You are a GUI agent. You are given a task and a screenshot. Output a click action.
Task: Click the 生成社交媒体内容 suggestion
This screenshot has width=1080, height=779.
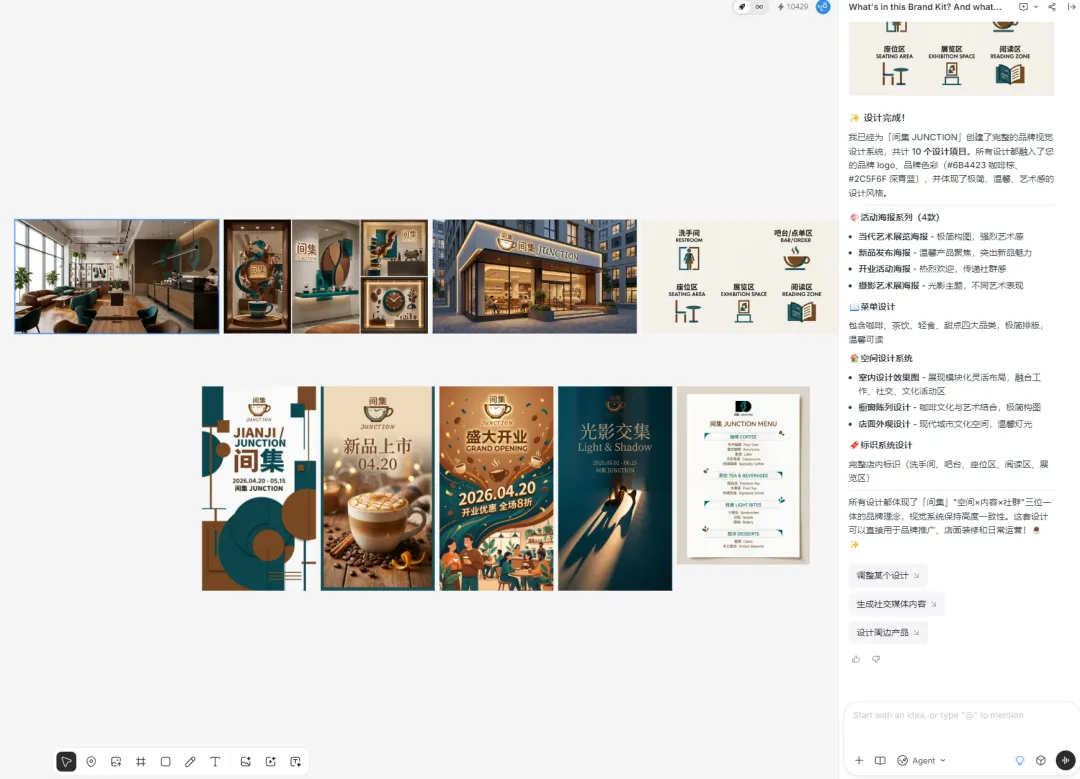[x=896, y=604]
